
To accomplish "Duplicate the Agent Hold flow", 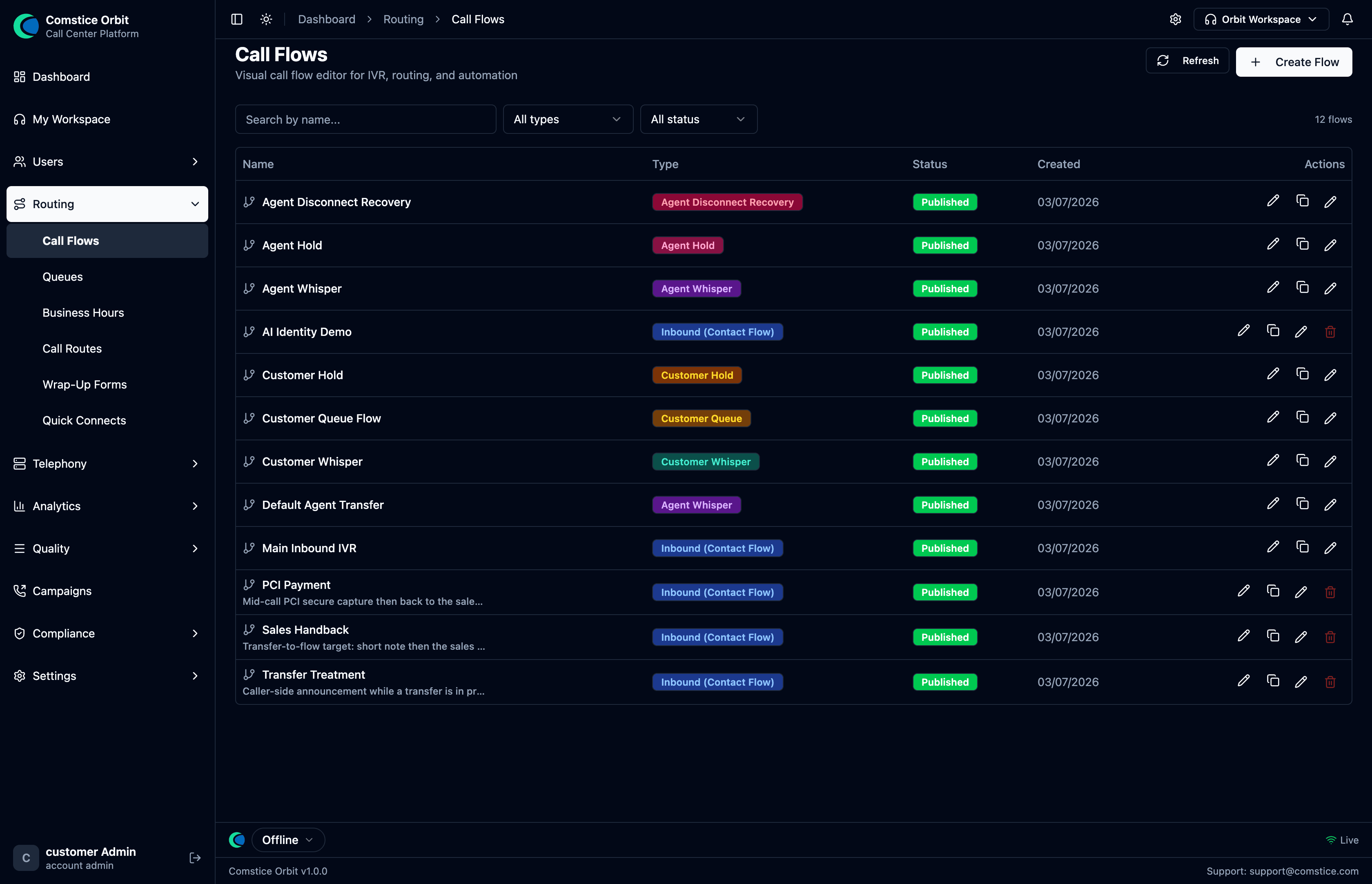I will pyautogui.click(x=1302, y=244).
